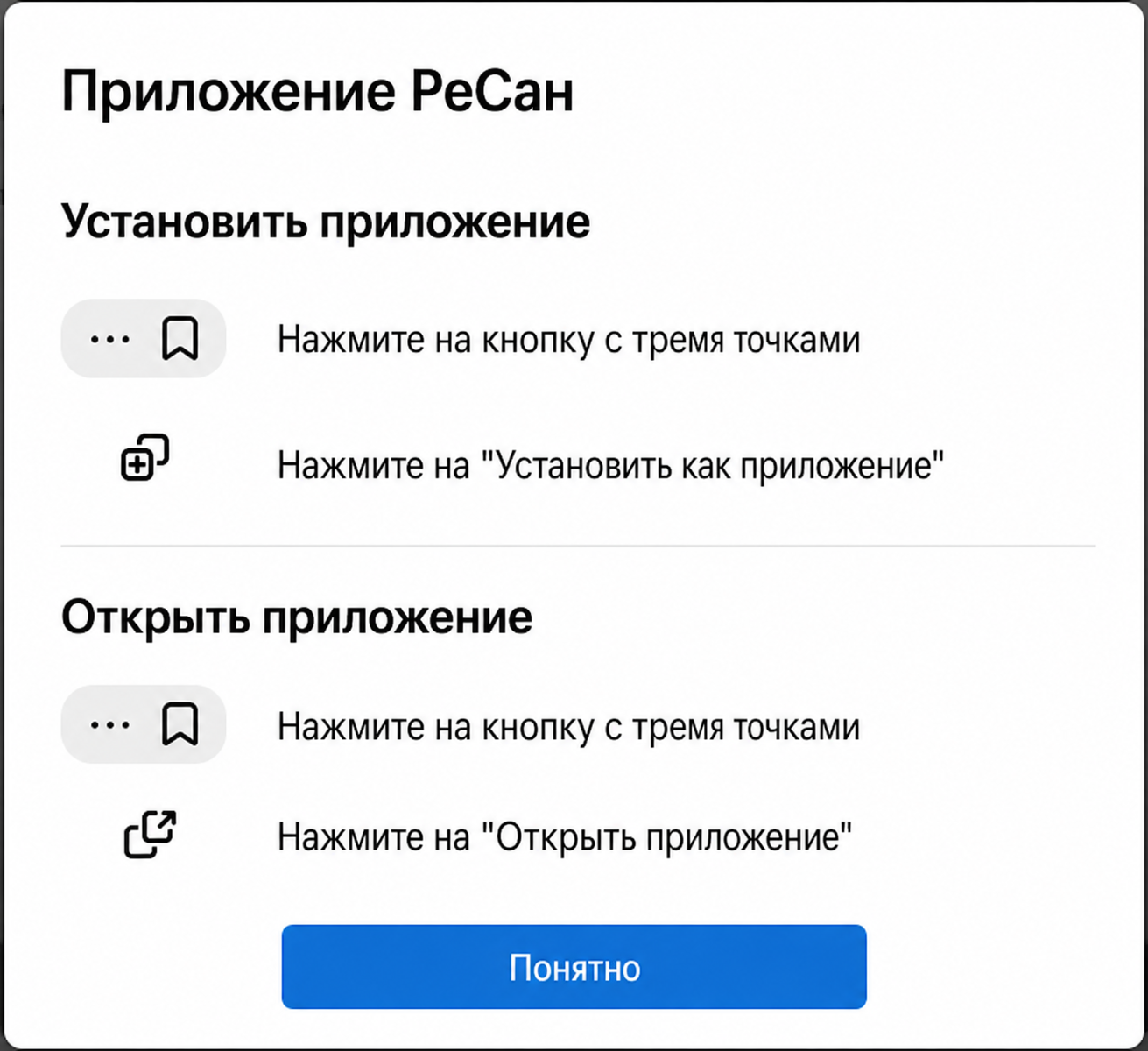Select the bookmark icon in the first pill
1148x1051 pixels.
tap(180, 338)
